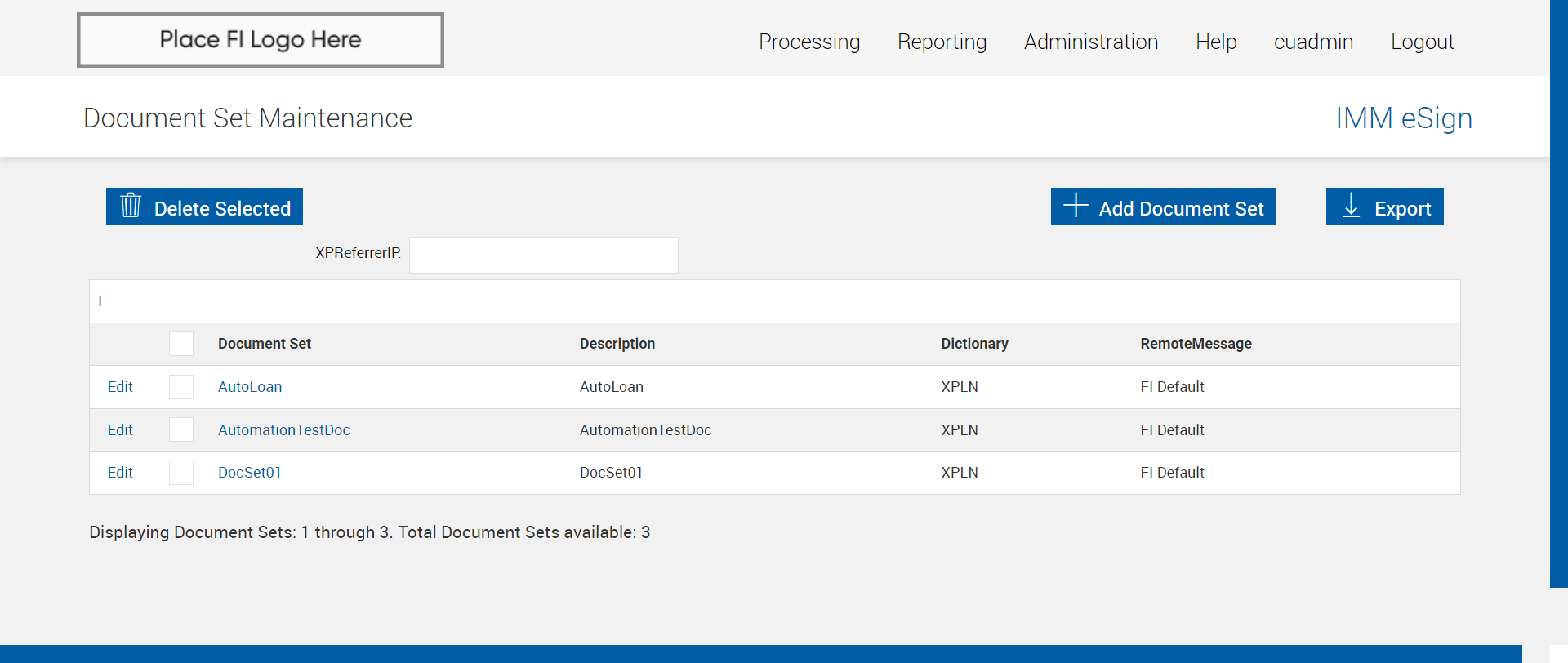Expand the Reporting menu
This screenshot has width=1568, height=663.
(942, 42)
